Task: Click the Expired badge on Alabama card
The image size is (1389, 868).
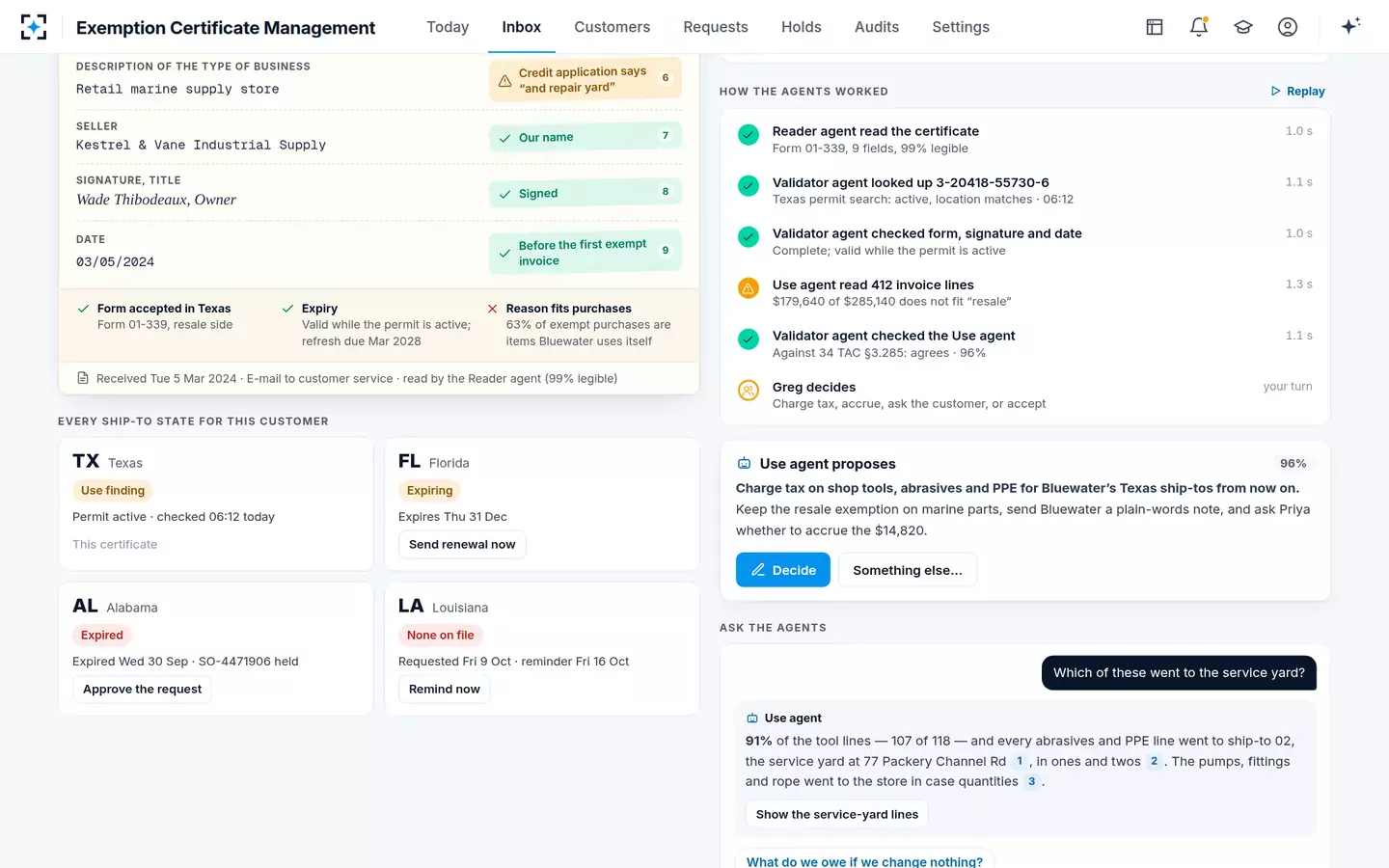Action: (102, 636)
